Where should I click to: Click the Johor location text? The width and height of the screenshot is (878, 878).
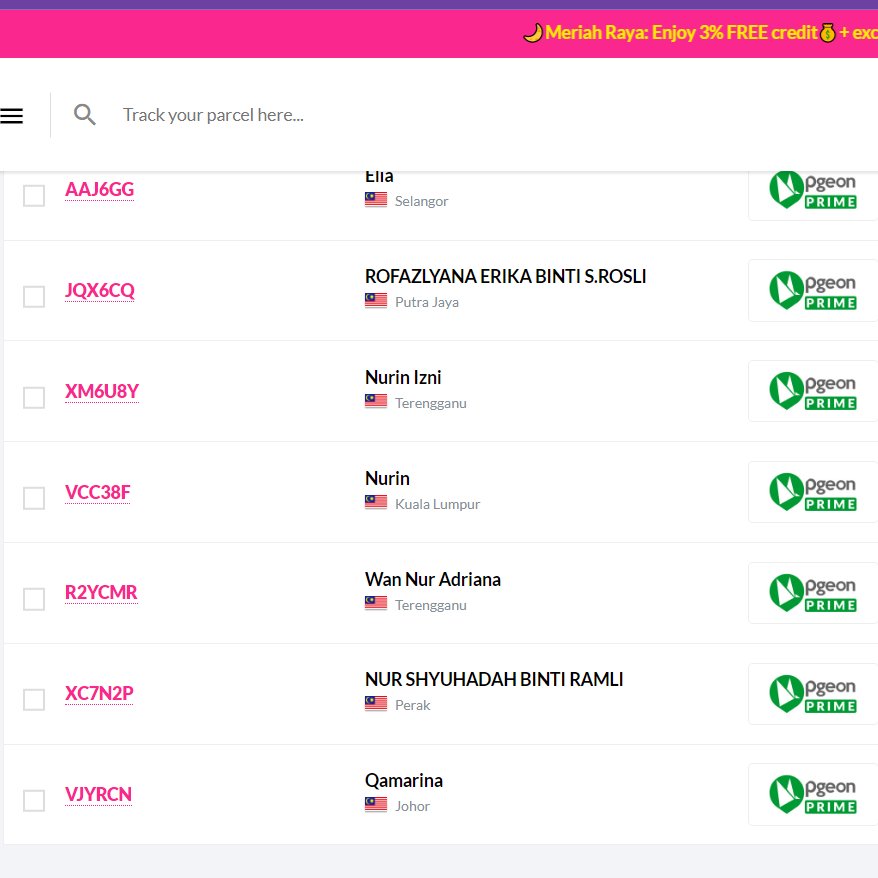pos(413,806)
